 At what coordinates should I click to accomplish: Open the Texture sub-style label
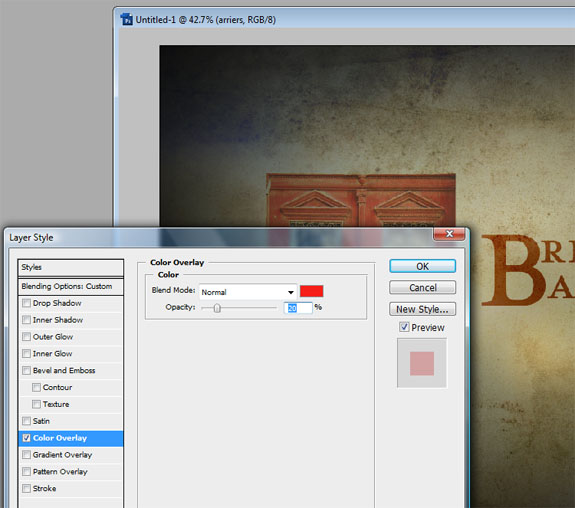pyautogui.click(x=56, y=404)
